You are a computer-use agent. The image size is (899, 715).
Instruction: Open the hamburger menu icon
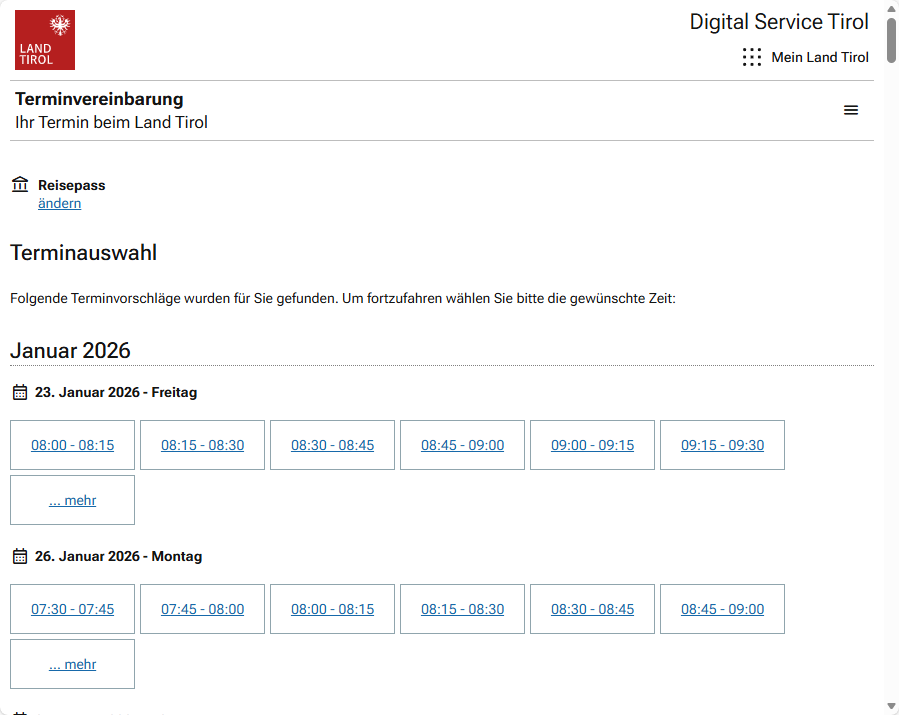[851, 110]
